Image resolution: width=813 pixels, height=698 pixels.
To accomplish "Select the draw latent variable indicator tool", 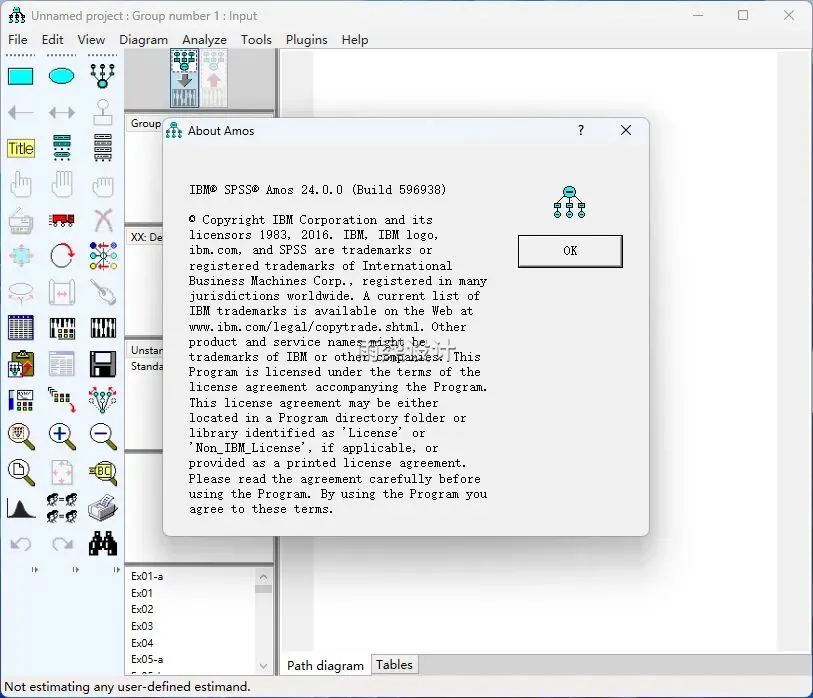I will point(103,76).
